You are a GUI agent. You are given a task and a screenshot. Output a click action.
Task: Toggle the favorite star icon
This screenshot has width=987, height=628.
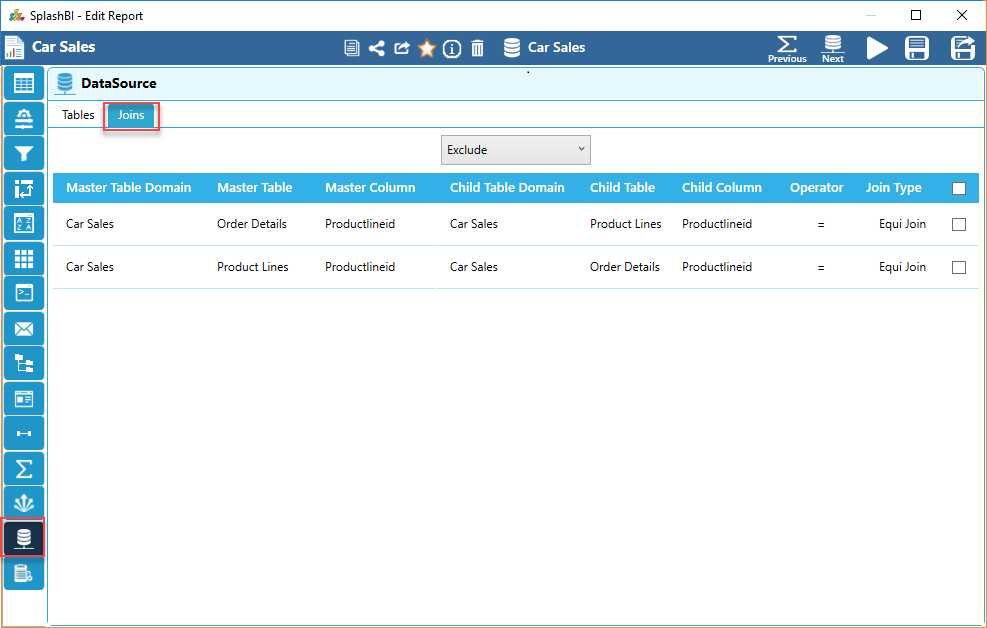(427, 48)
